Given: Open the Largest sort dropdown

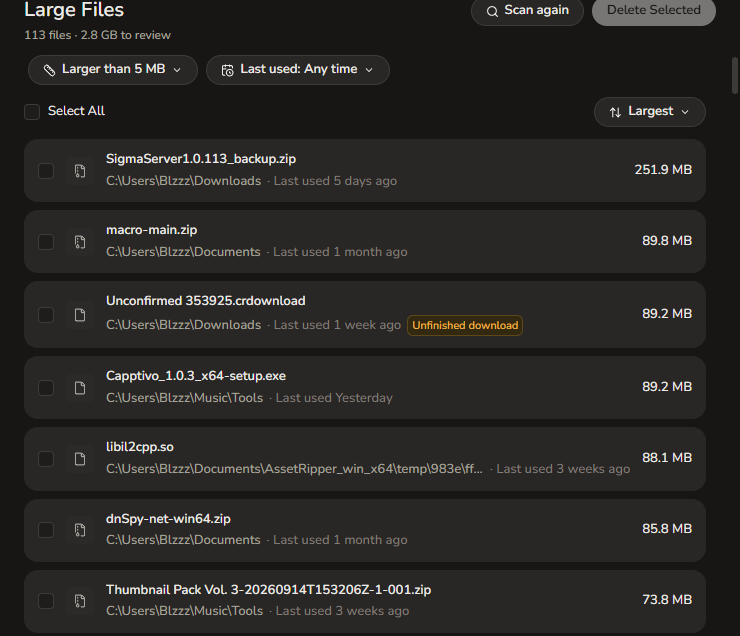Looking at the screenshot, I should point(650,112).
